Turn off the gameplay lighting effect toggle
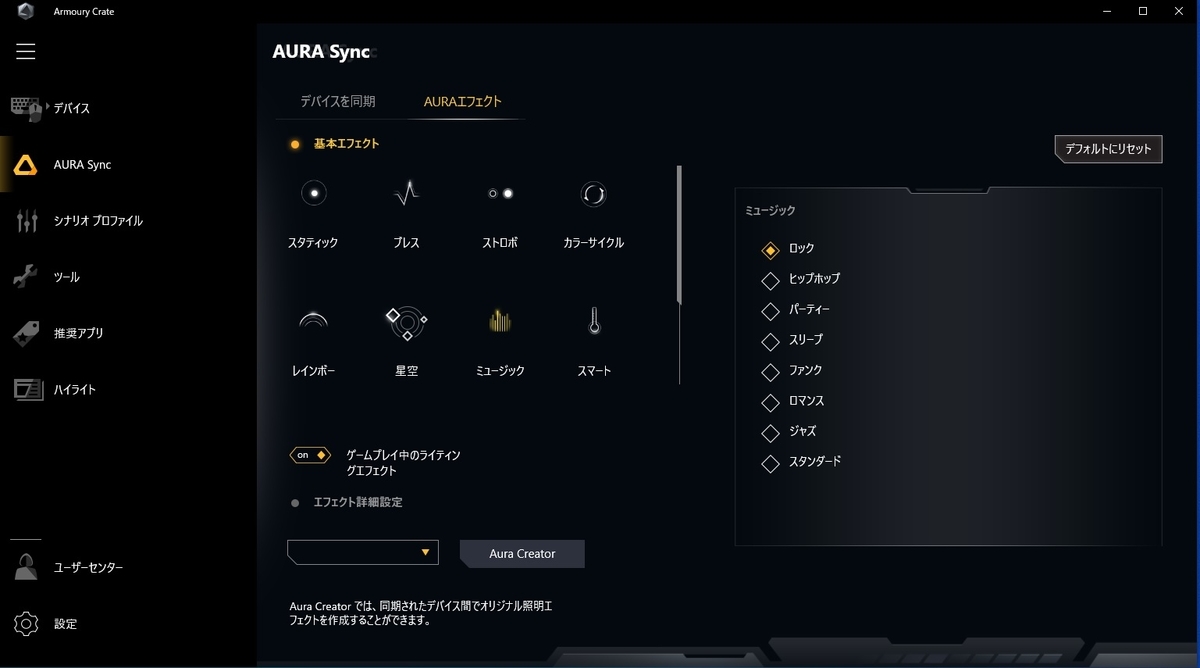1200x668 pixels. point(310,454)
